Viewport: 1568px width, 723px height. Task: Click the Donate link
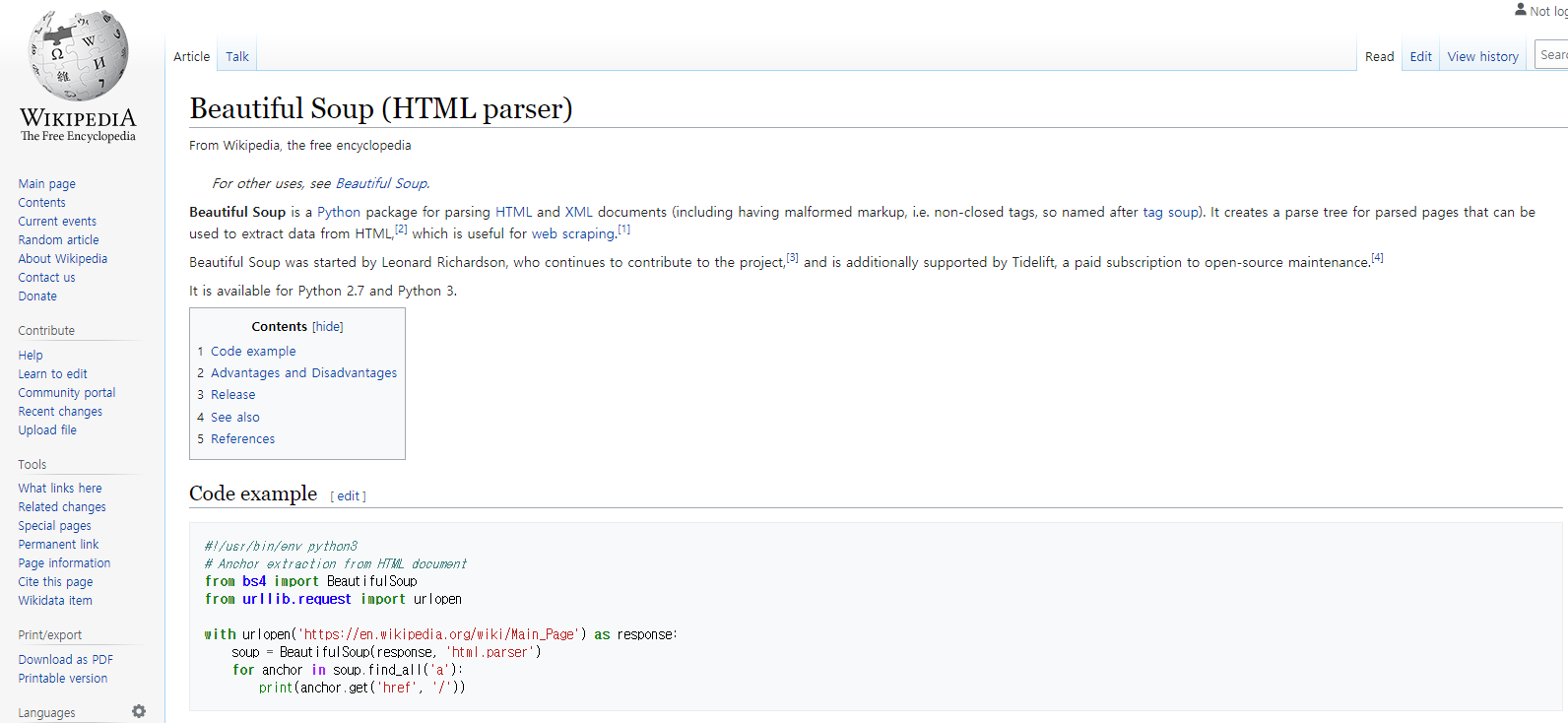point(37,296)
